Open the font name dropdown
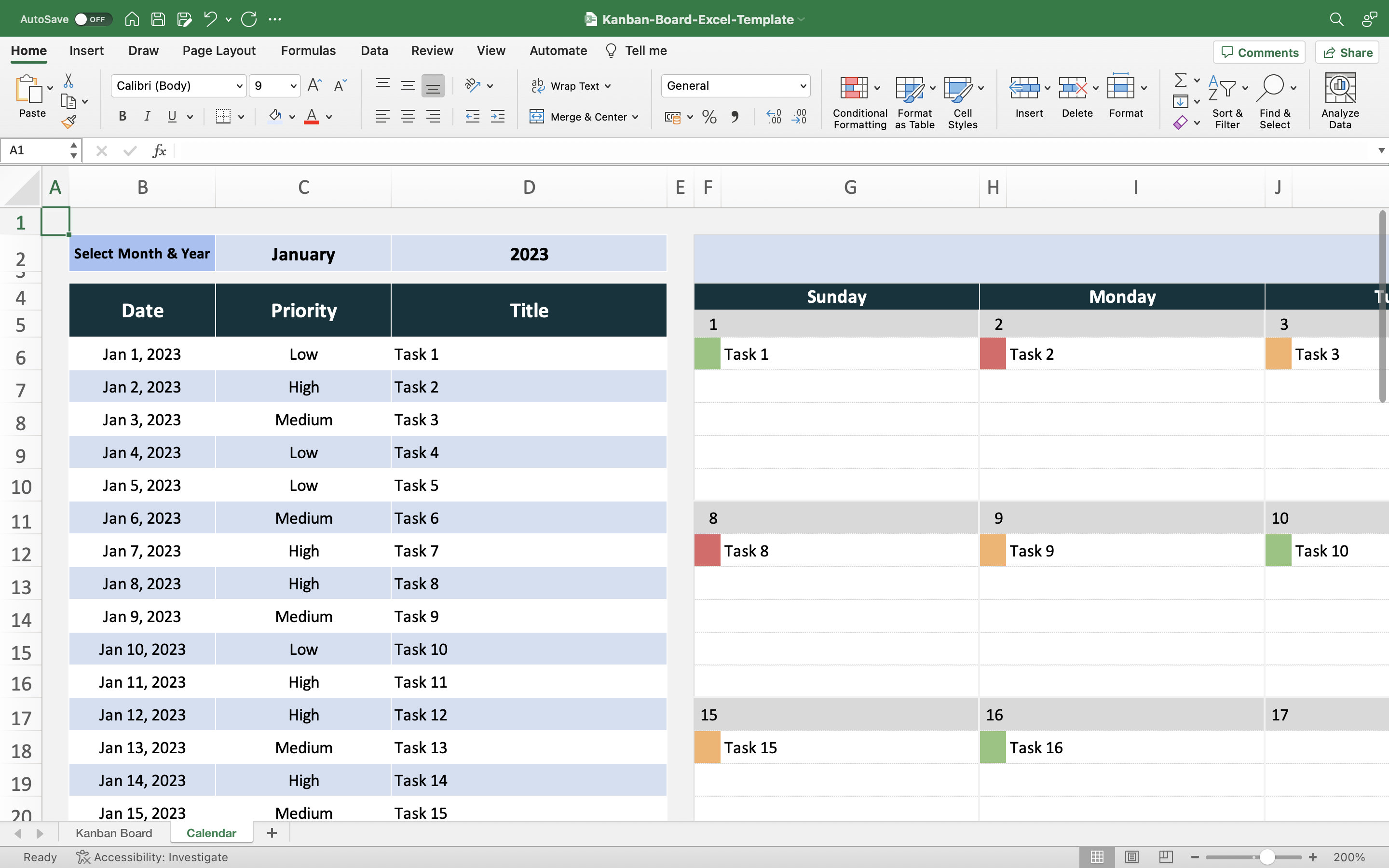Image resolution: width=1389 pixels, height=868 pixels. [240, 85]
